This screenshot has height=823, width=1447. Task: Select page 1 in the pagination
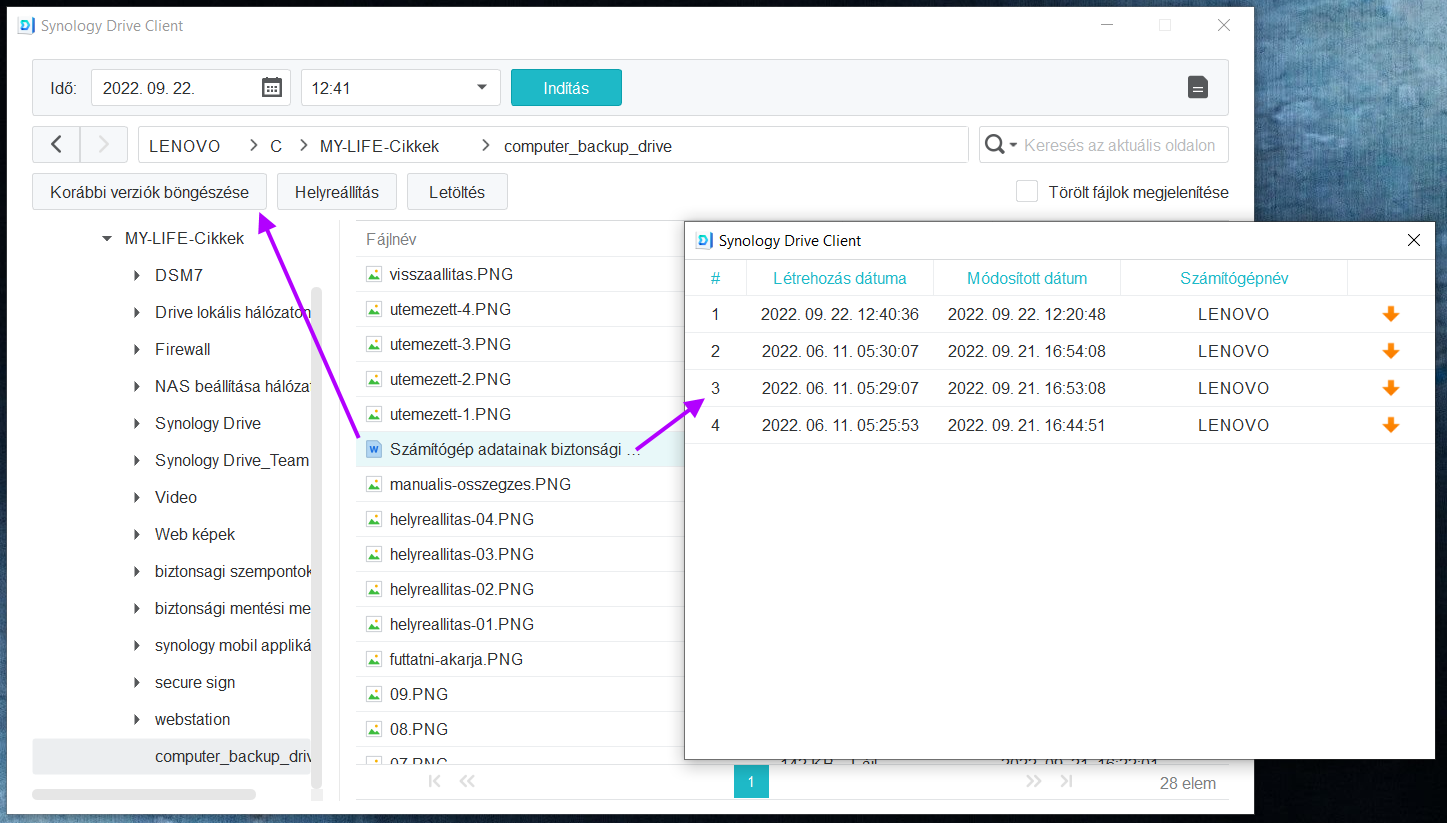tap(751, 781)
